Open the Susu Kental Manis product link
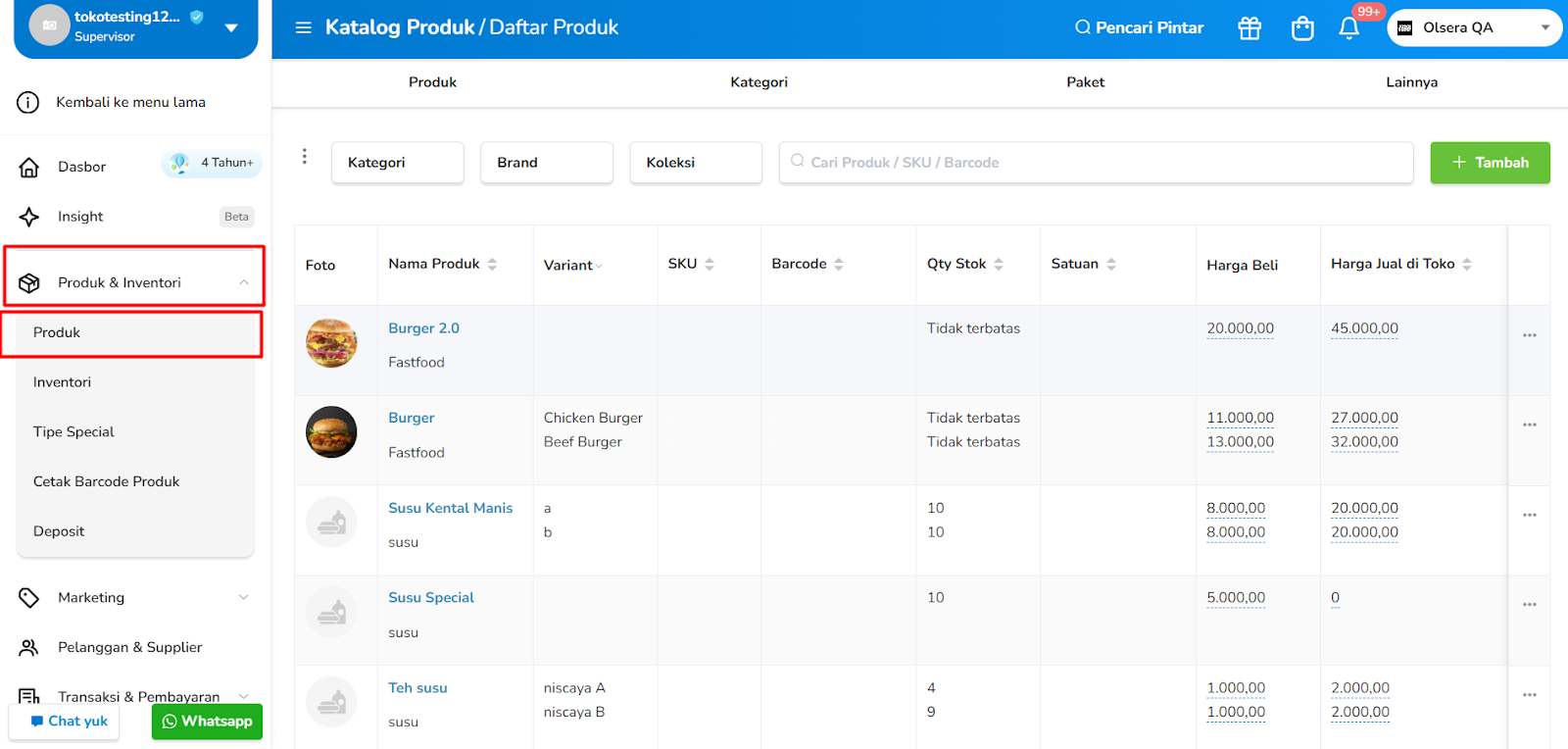This screenshot has width=1568, height=749. coord(450,508)
